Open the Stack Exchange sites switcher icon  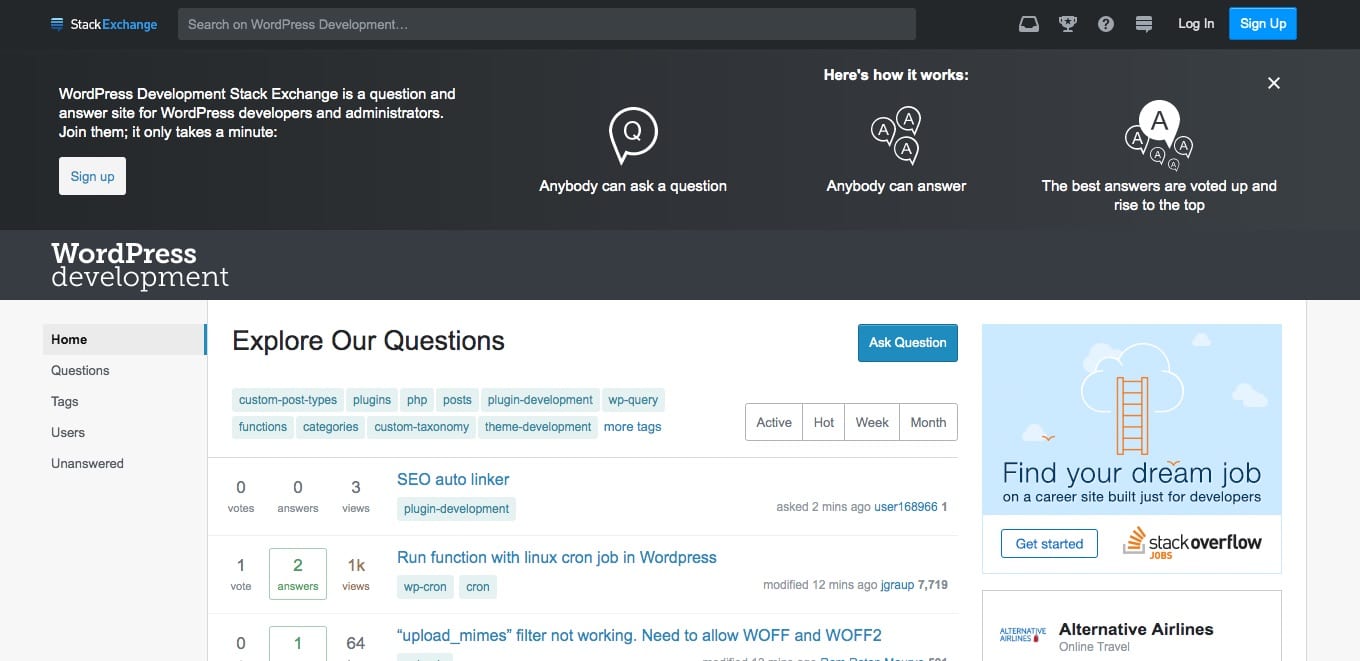1143,23
